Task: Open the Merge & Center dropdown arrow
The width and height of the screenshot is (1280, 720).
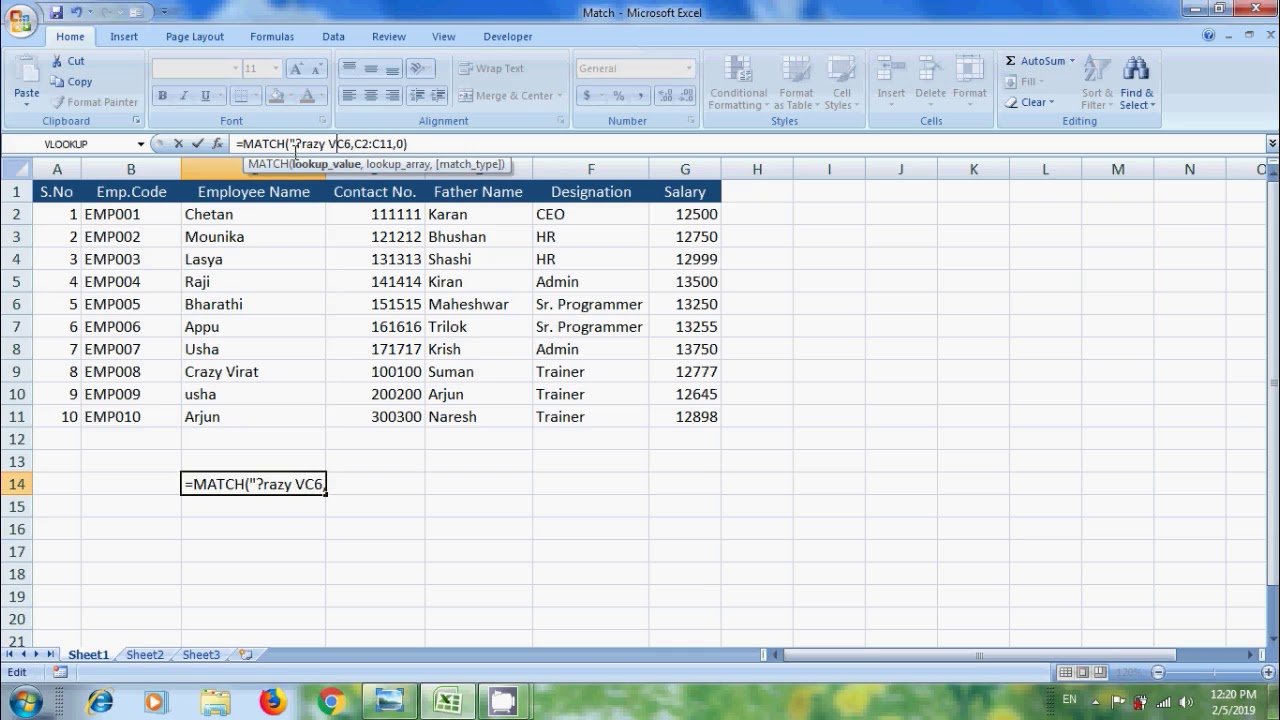Action: [x=560, y=96]
